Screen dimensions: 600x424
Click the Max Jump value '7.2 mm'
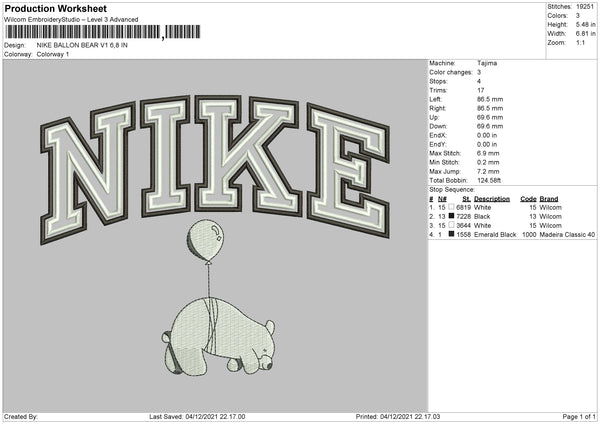[488, 171]
